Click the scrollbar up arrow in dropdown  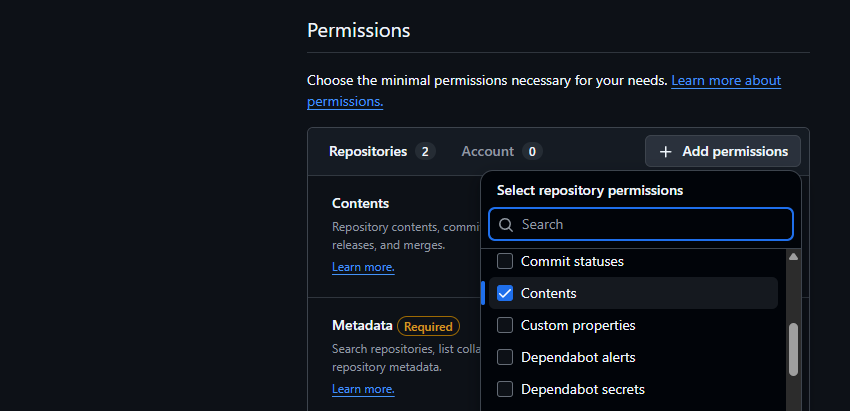pos(793,256)
